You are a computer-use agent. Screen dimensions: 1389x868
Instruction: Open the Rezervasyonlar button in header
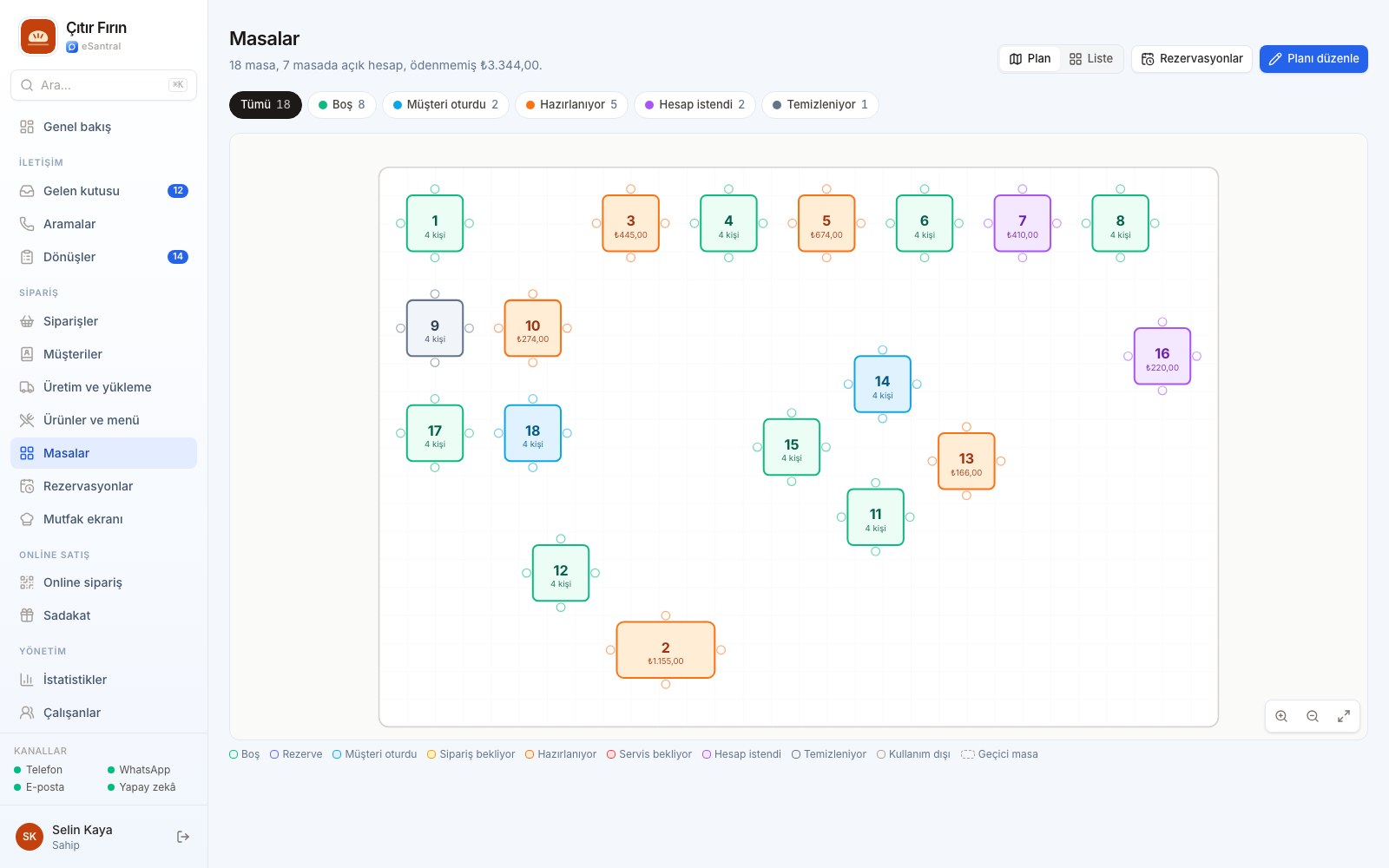1192,59
